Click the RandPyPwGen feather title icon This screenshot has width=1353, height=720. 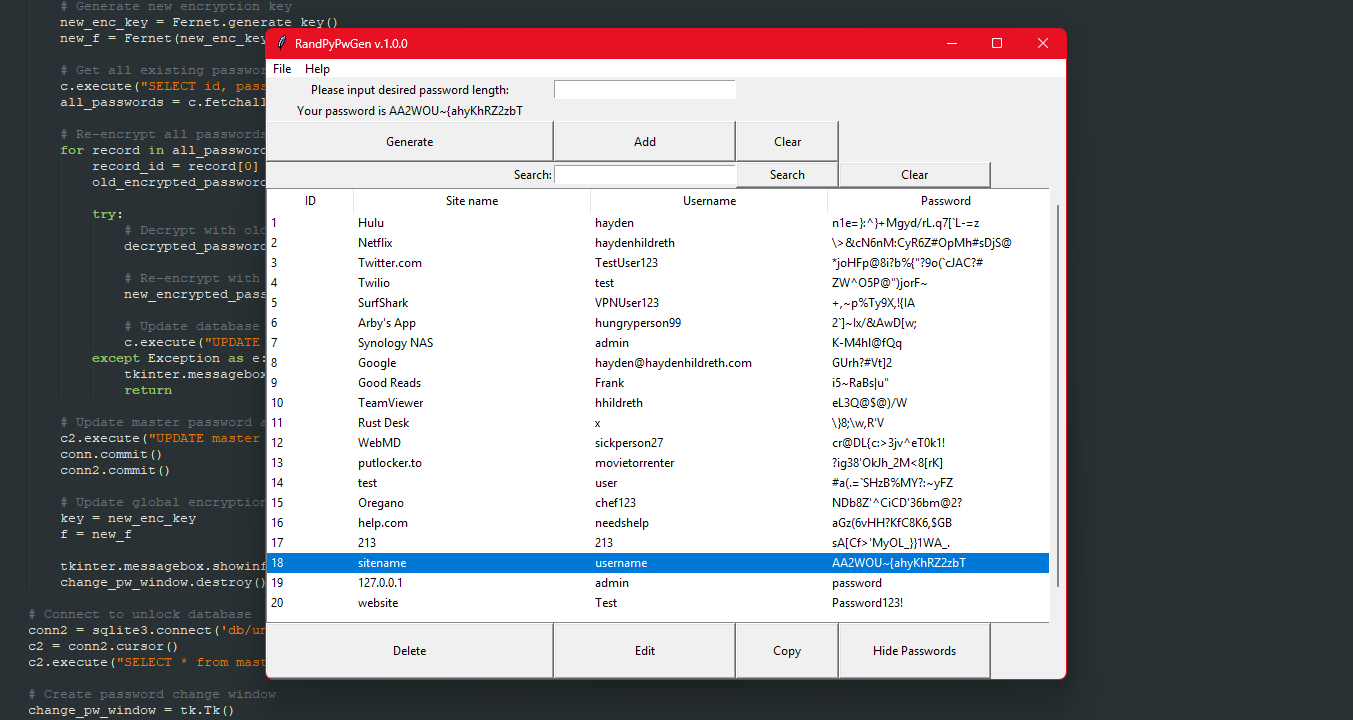tap(282, 44)
